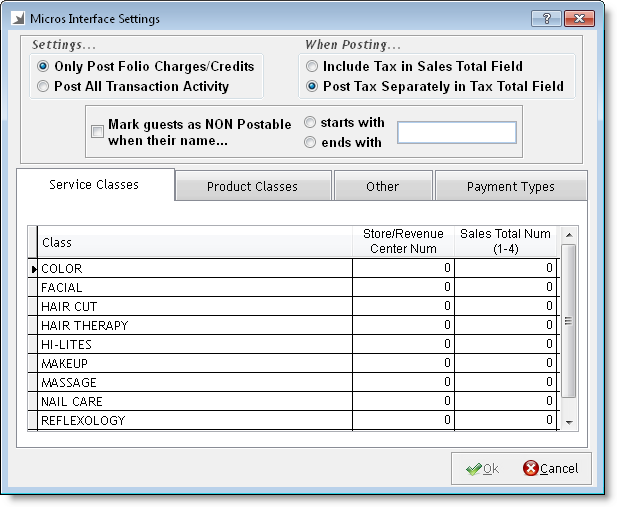Switch to the Product Classes tab

(252, 187)
